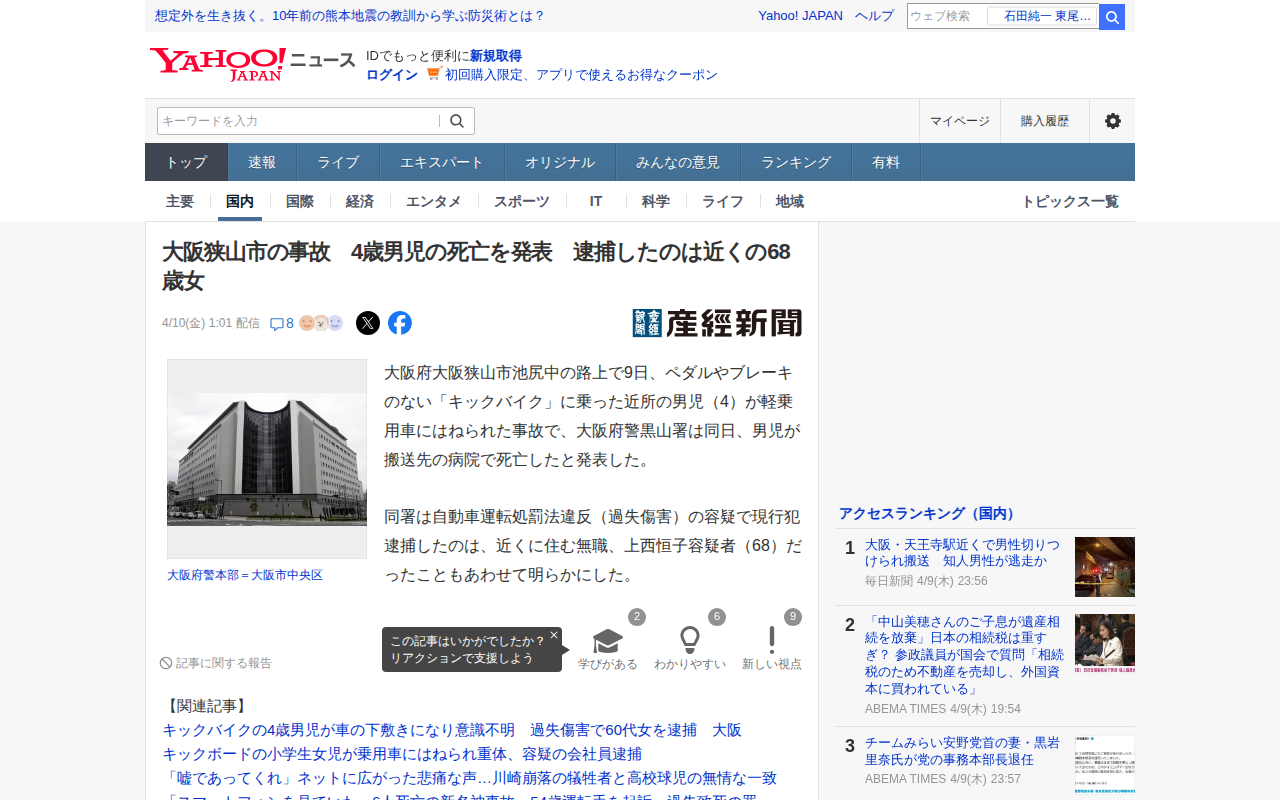1280x800 pixels.
Task: Click the ranking 3 article thumbnail
Action: tap(1105, 766)
